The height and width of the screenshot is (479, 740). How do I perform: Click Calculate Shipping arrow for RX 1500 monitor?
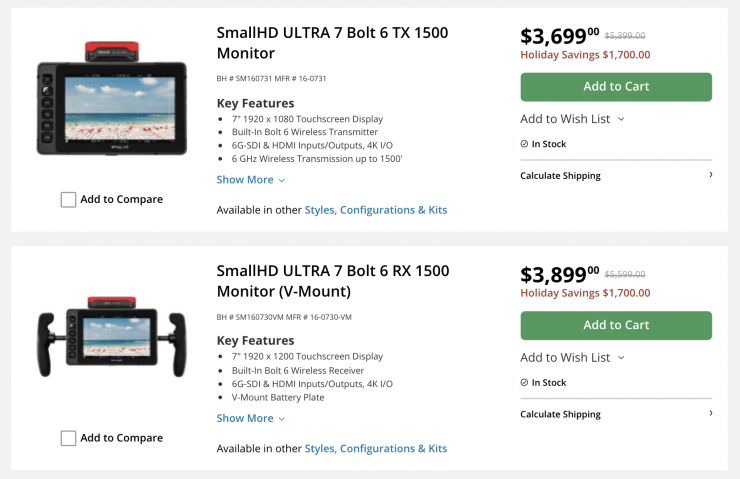710,413
